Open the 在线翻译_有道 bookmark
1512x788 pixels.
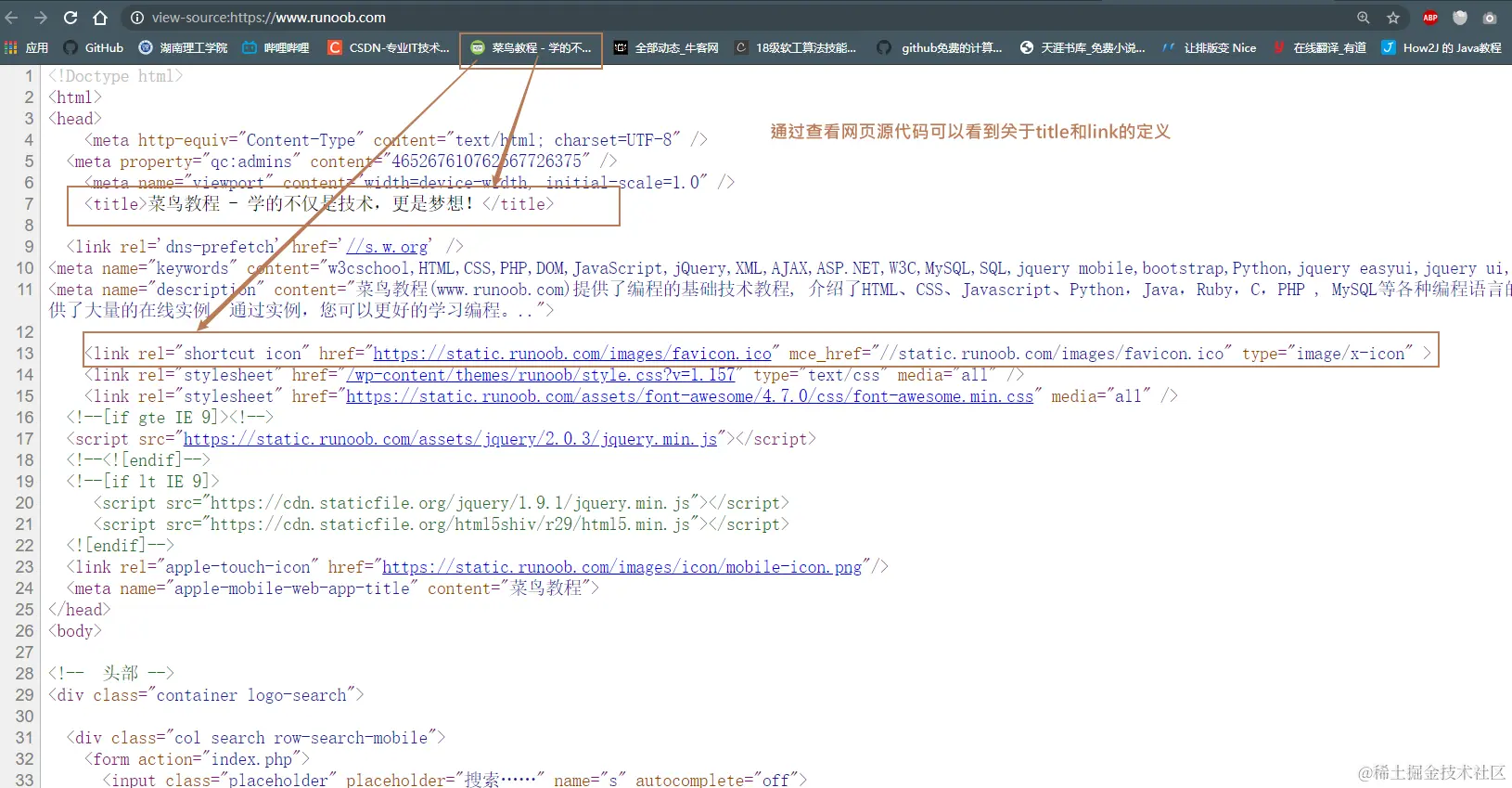pos(1320,47)
